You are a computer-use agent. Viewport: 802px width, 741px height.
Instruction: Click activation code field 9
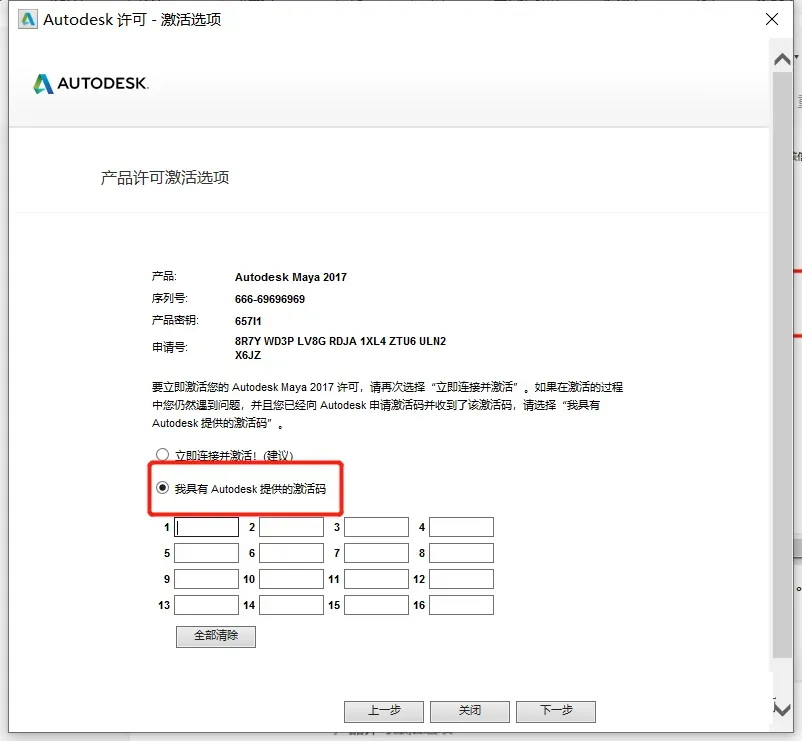[207, 579]
